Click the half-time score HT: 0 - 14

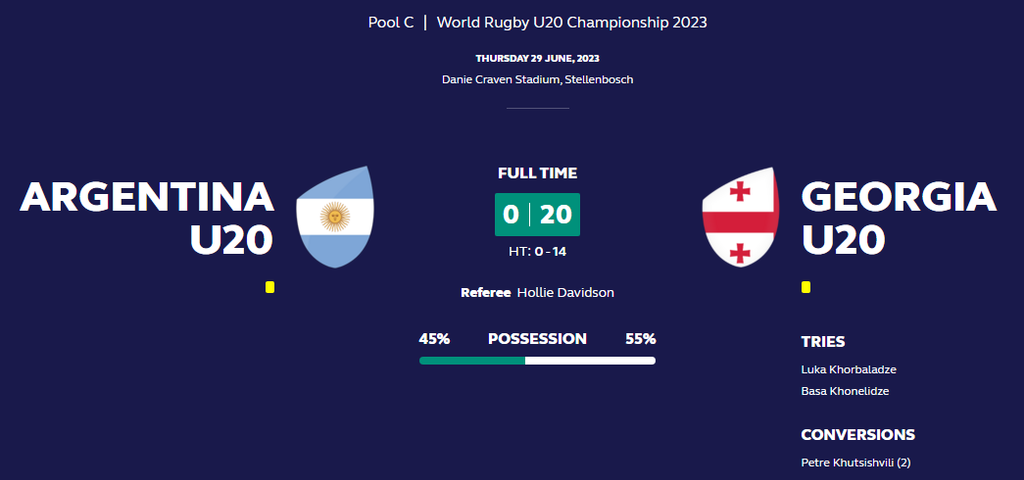click(x=537, y=251)
